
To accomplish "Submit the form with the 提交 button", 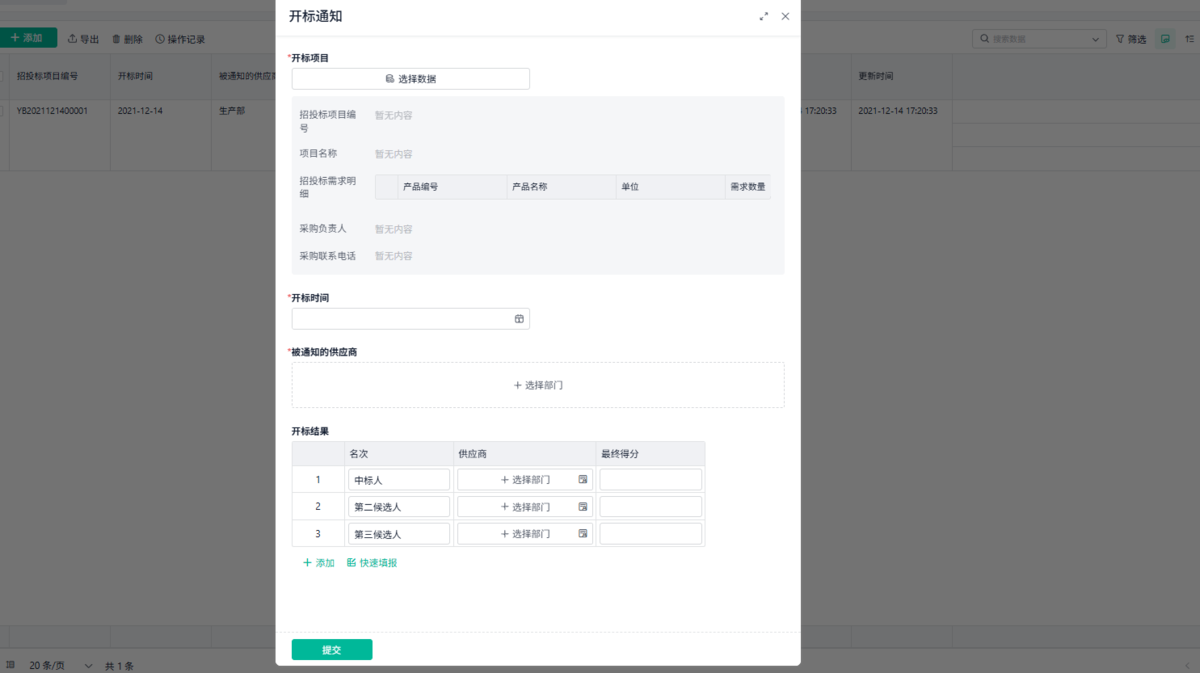I will [332, 650].
